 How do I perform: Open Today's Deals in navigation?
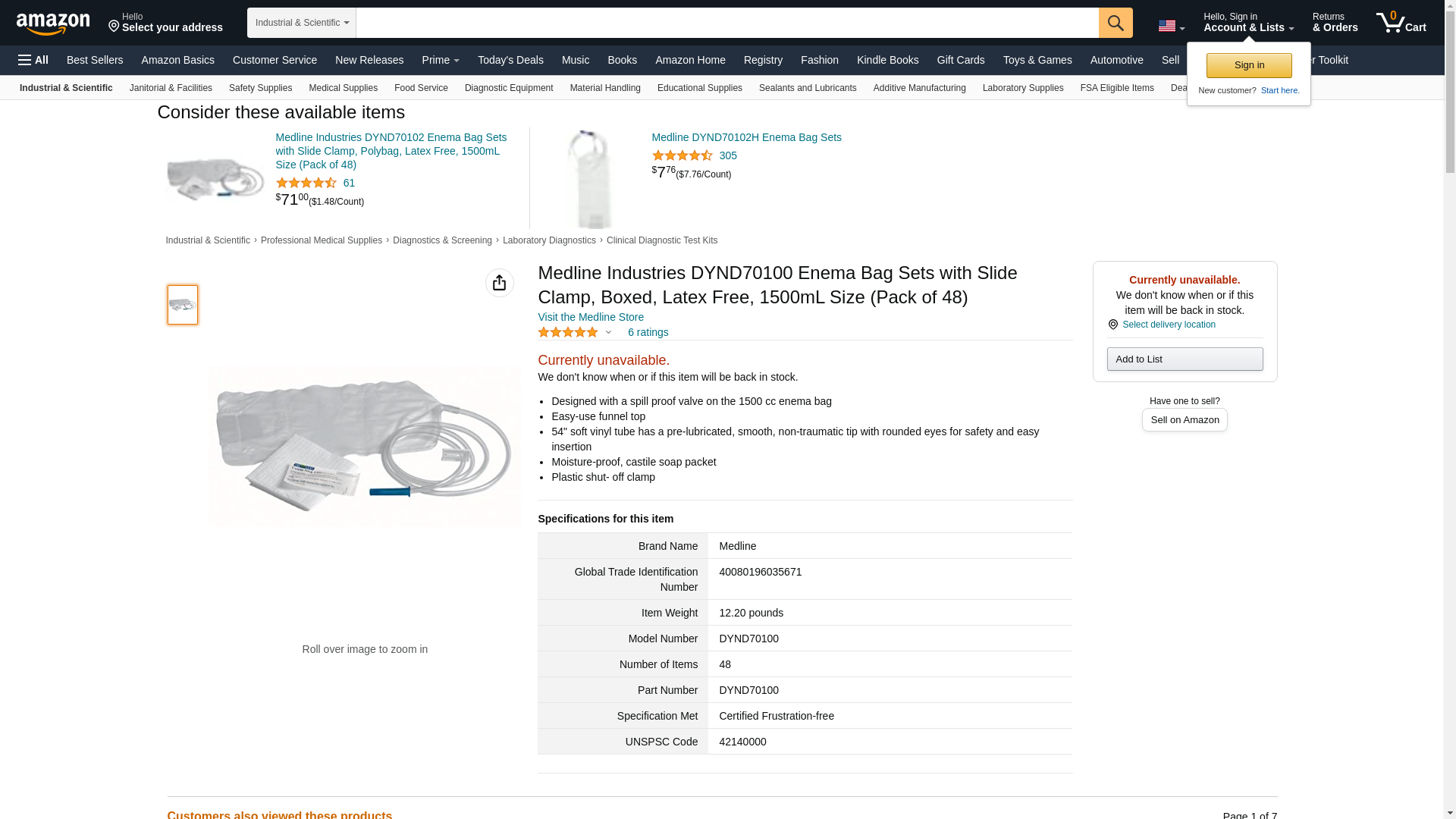pyautogui.click(x=510, y=60)
